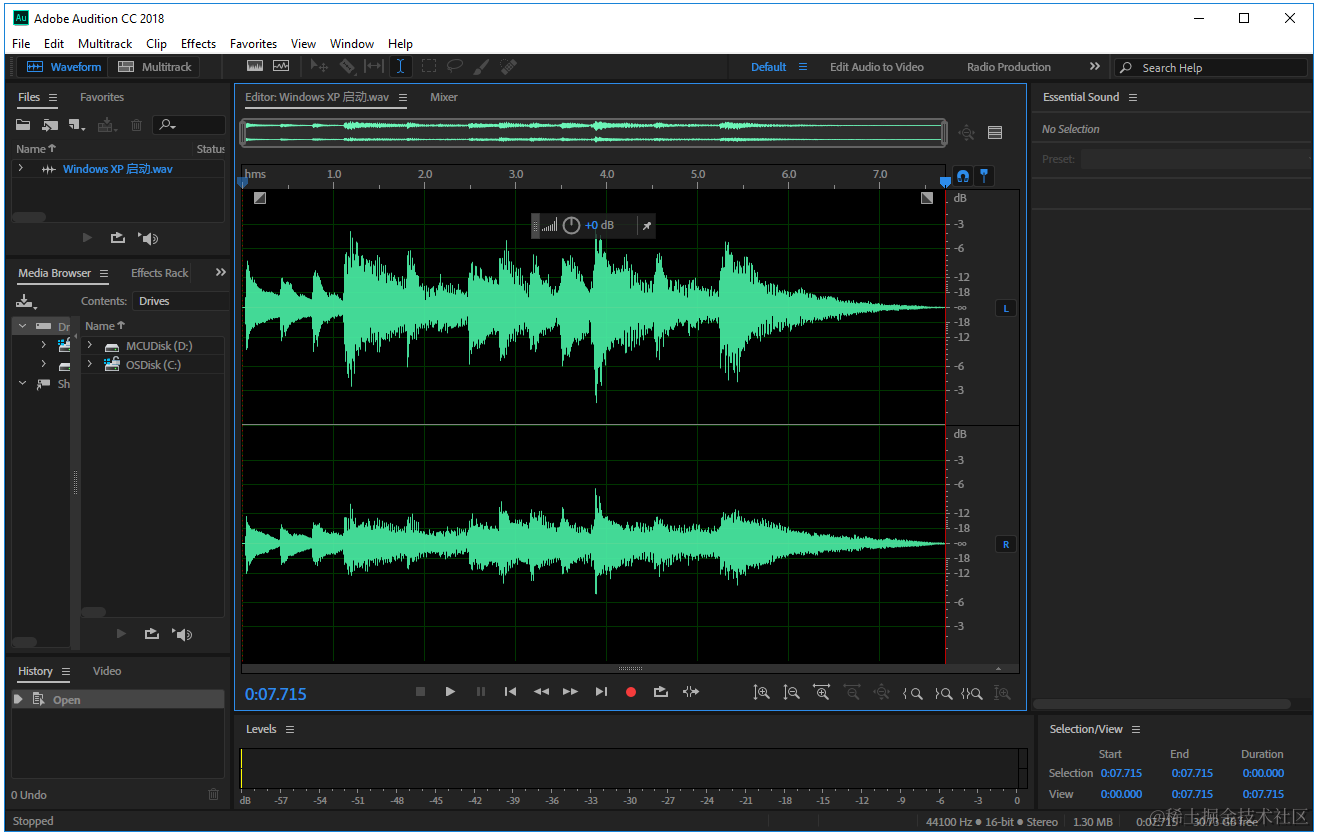Show the Spectral Frequency Display

pyautogui.click(x=255, y=66)
